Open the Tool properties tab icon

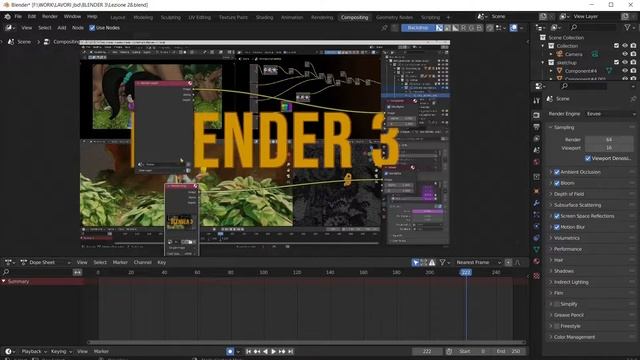coord(537,100)
